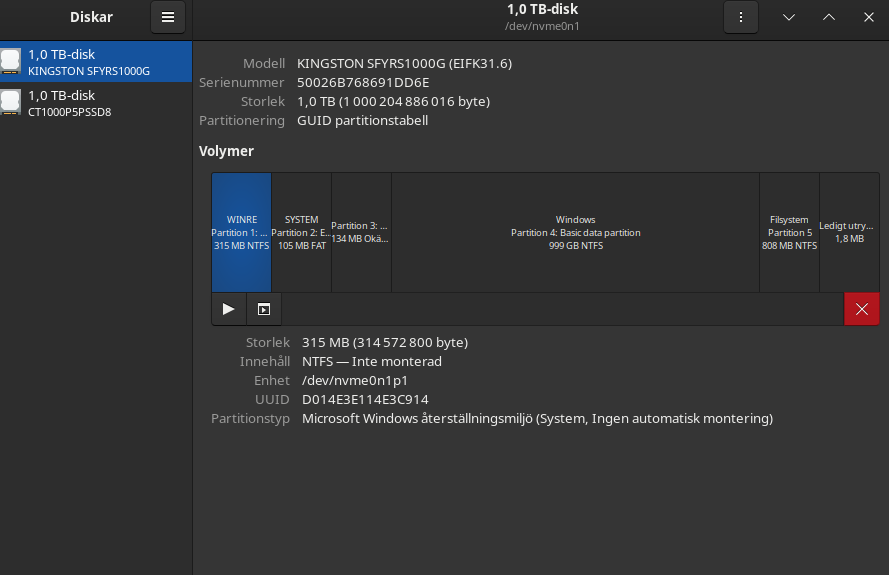
Task: Click the Diskar title in sidebar header
Action: (91, 17)
